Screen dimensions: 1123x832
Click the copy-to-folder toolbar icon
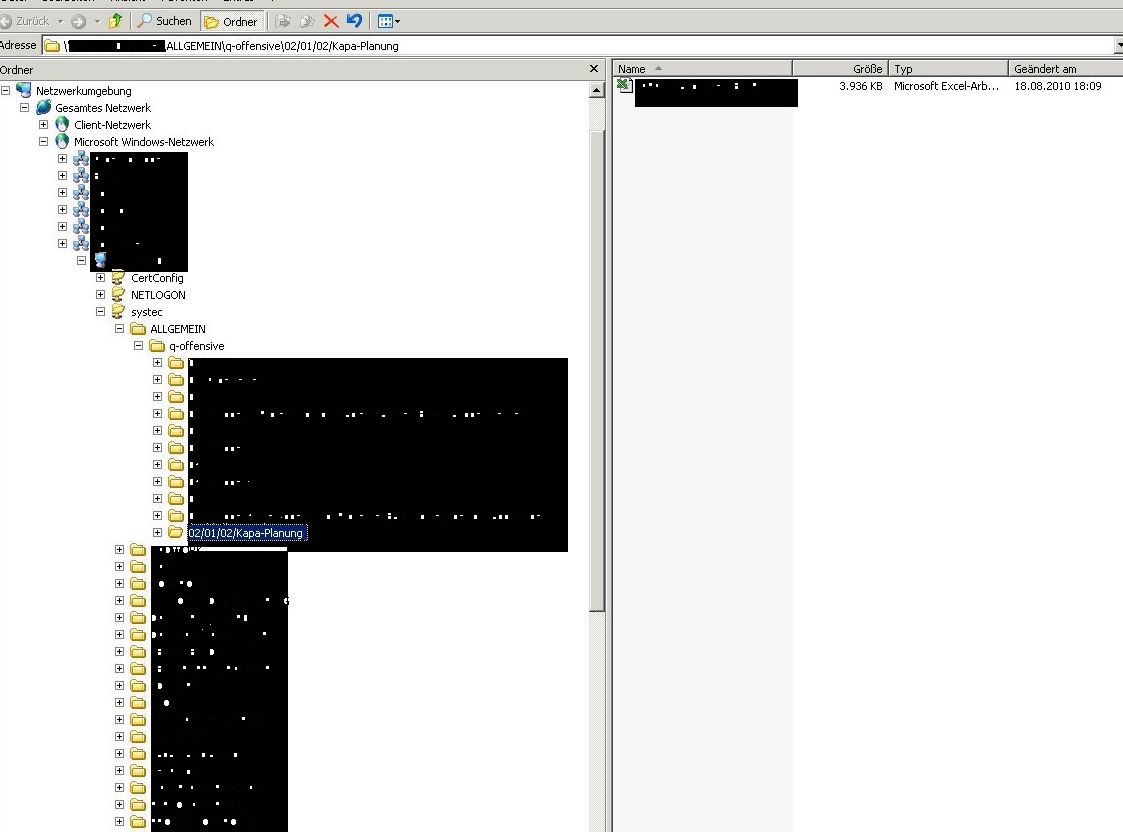point(307,21)
